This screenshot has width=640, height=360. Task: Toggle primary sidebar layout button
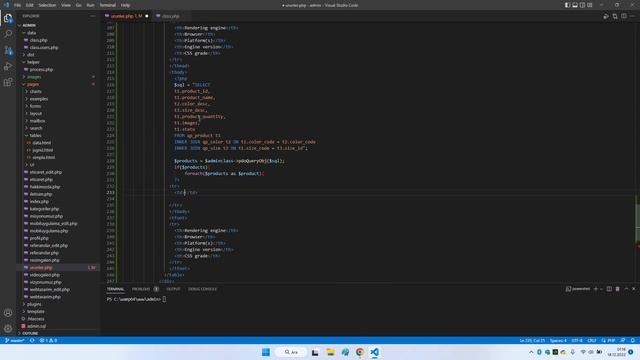[567, 5]
